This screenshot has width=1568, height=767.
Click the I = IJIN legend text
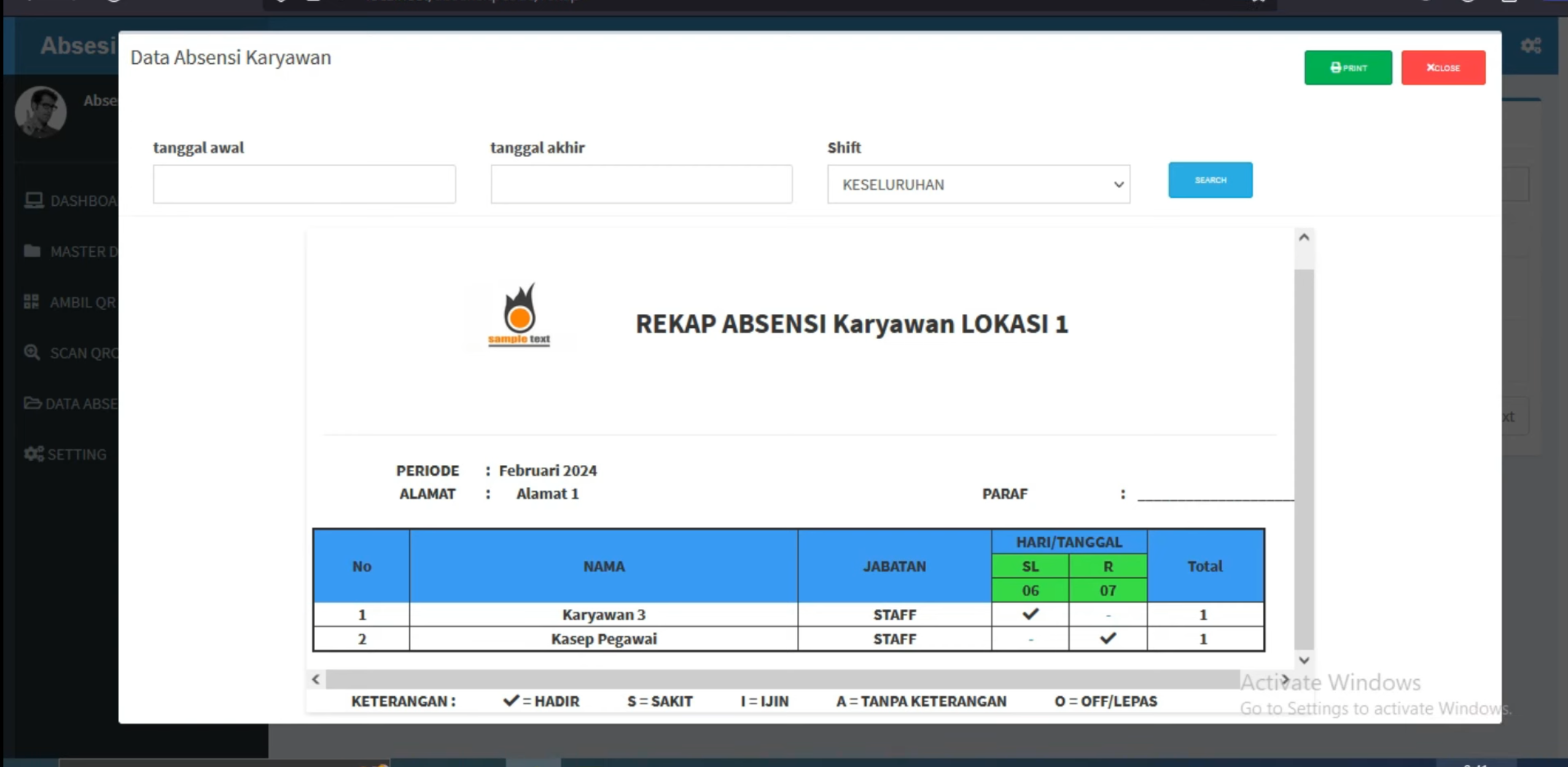pyautogui.click(x=764, y=701)
